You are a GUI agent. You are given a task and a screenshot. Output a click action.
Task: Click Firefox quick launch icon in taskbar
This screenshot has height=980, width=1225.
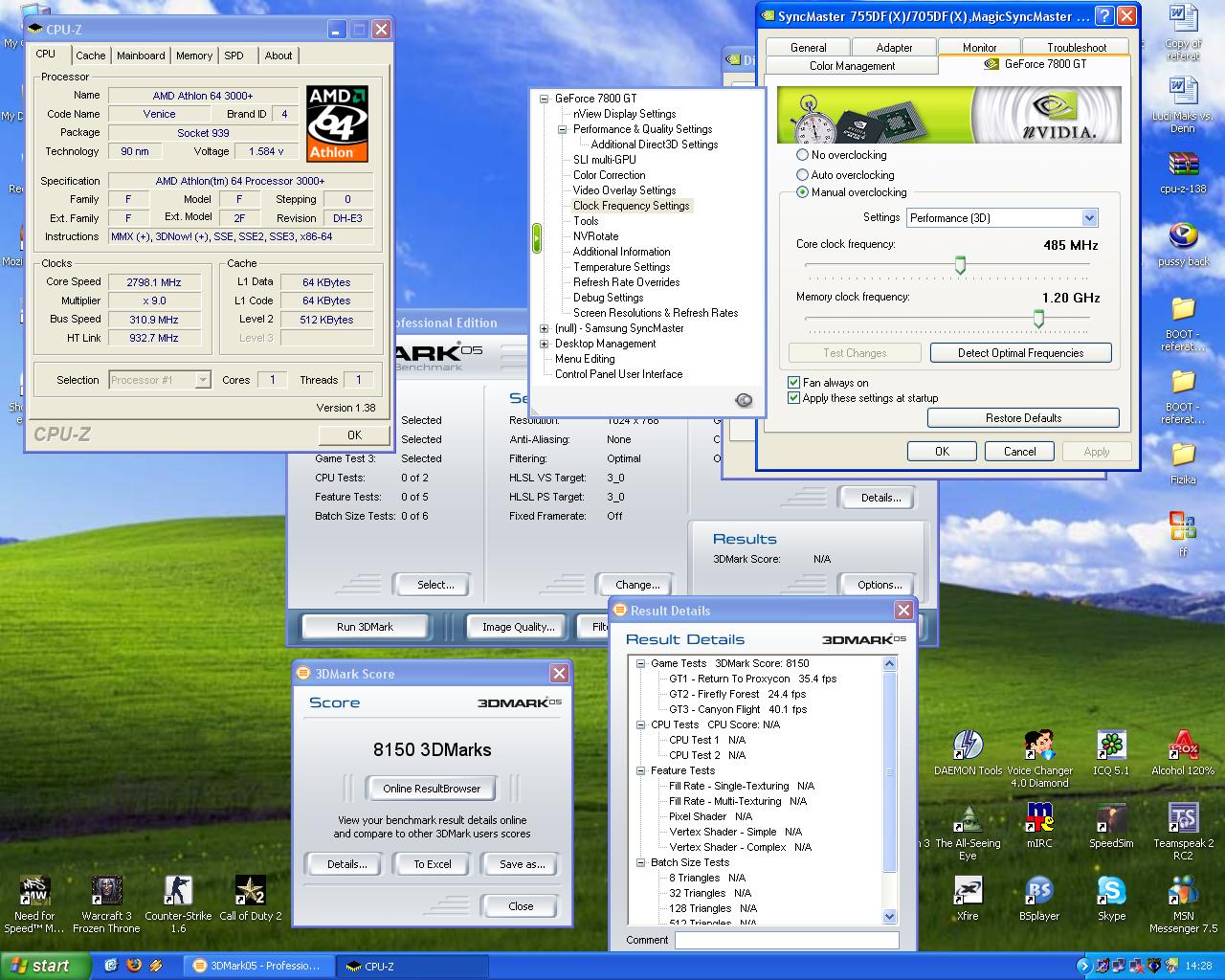click(133, 966)
